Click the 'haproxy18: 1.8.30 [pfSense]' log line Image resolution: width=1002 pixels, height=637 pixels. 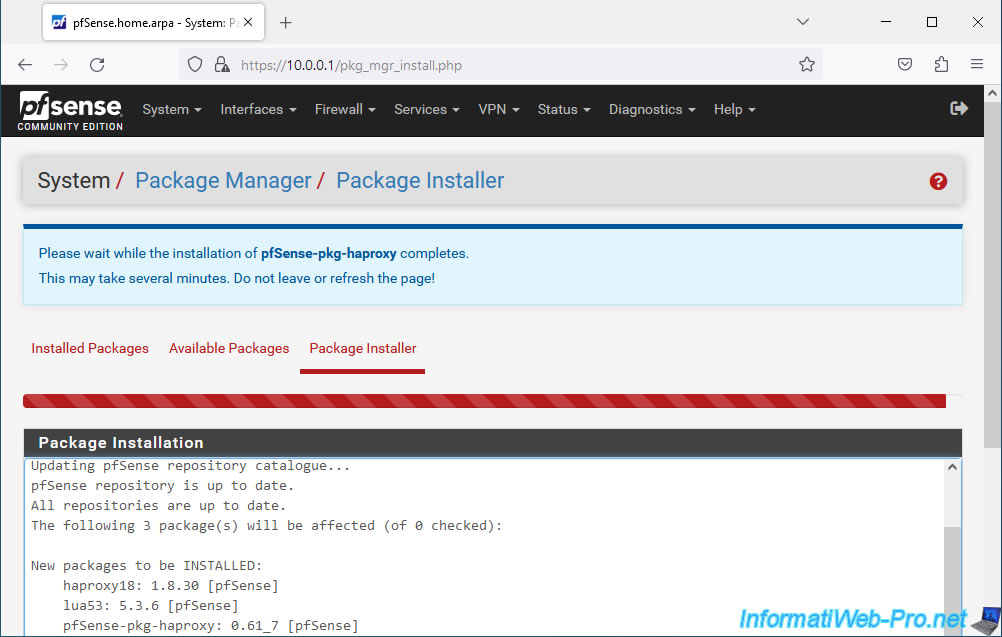click(x=171, y=585)
